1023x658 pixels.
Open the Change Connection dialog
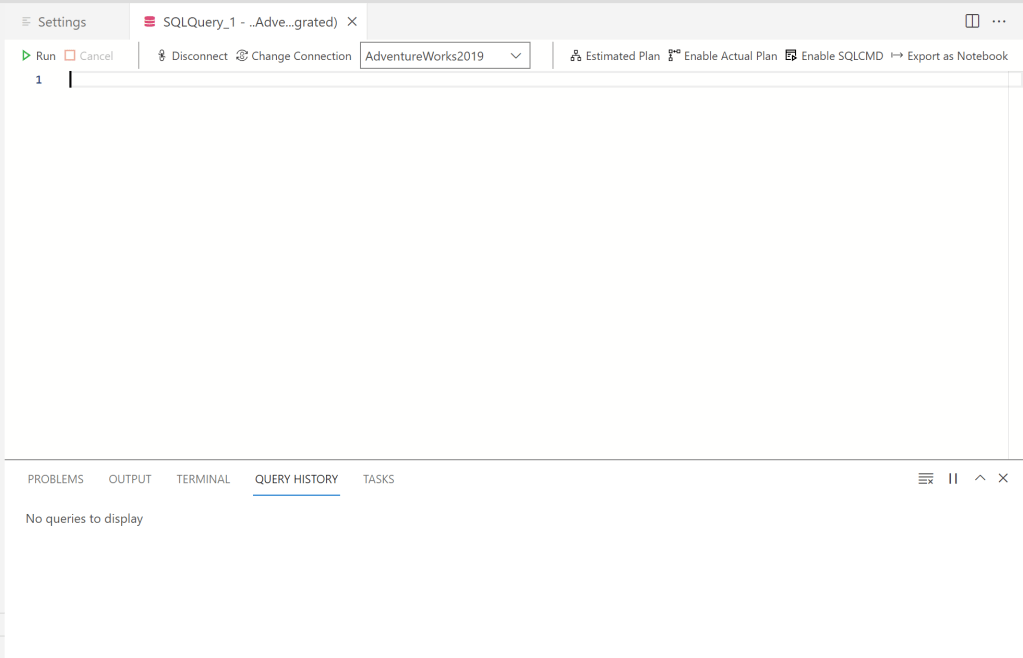tap(294, 56)
